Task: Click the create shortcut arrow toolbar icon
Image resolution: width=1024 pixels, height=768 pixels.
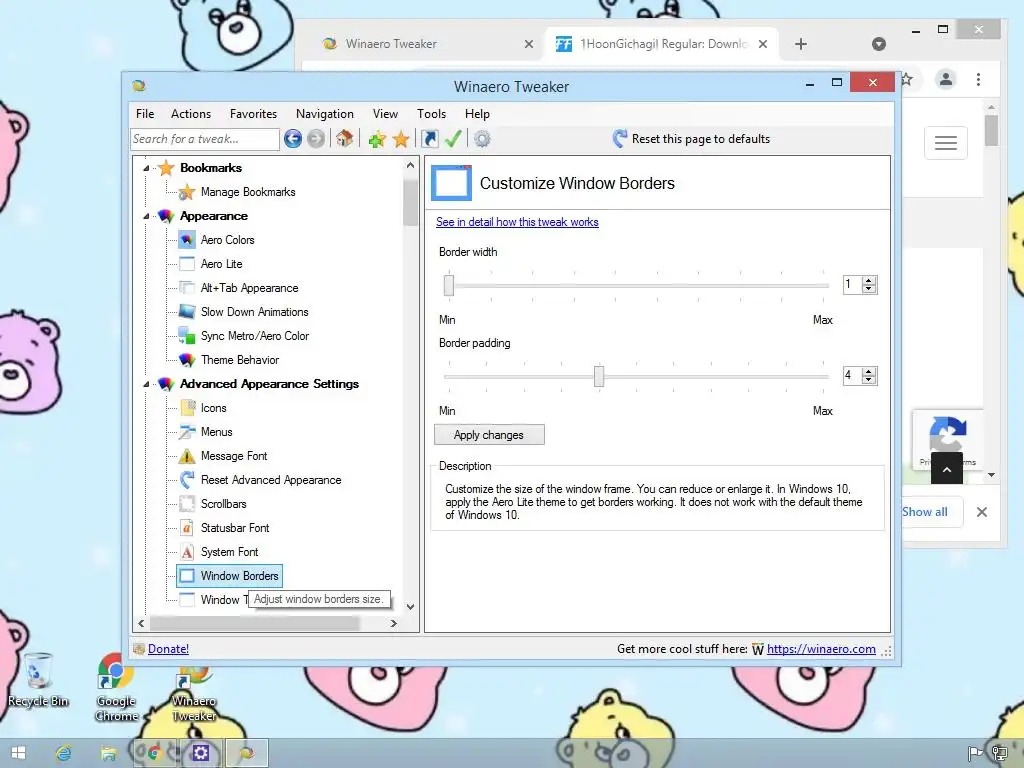Action: (430, 138)
